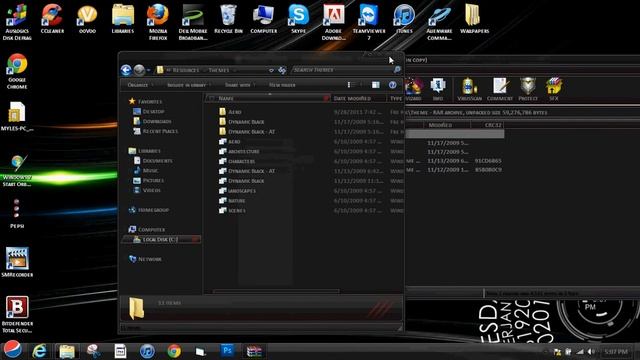This screenshot has height=360, width=640.
Task: Expand the address bar history dropdown
Action: click(x=271, y=70)
